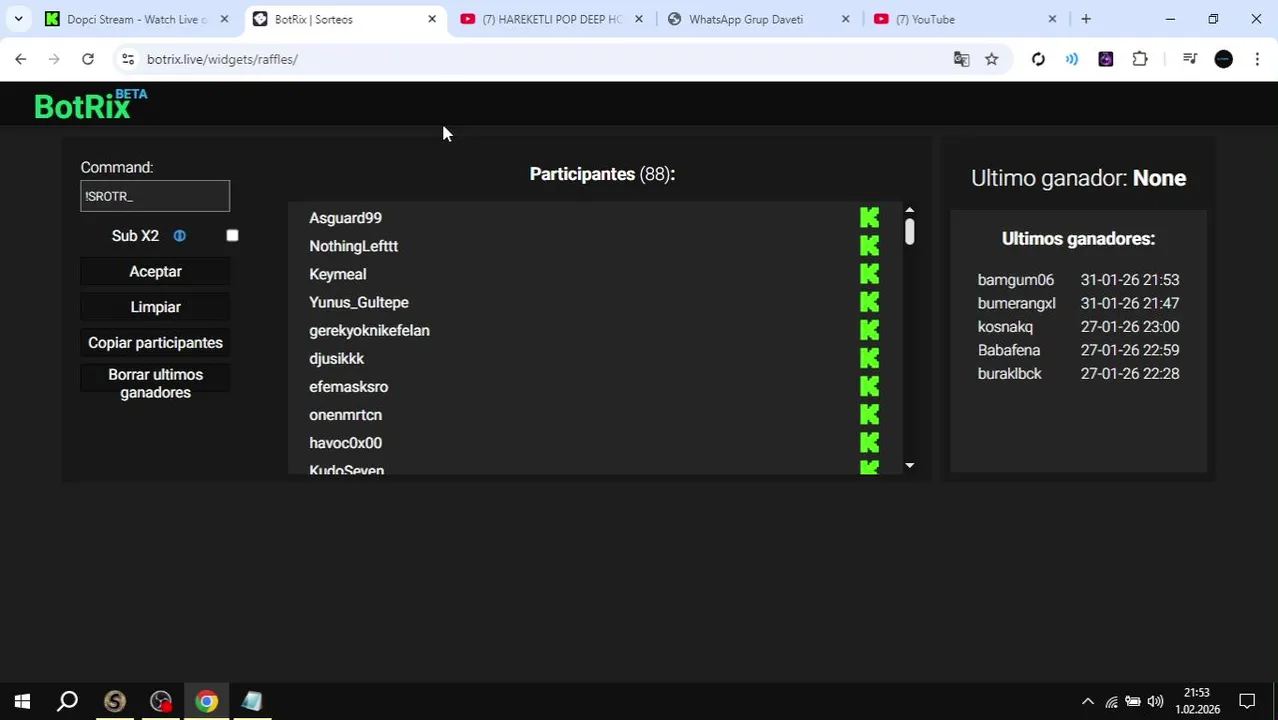
Task: Click the Kick icon next to NothingLefttt
Action: (869, 246)
